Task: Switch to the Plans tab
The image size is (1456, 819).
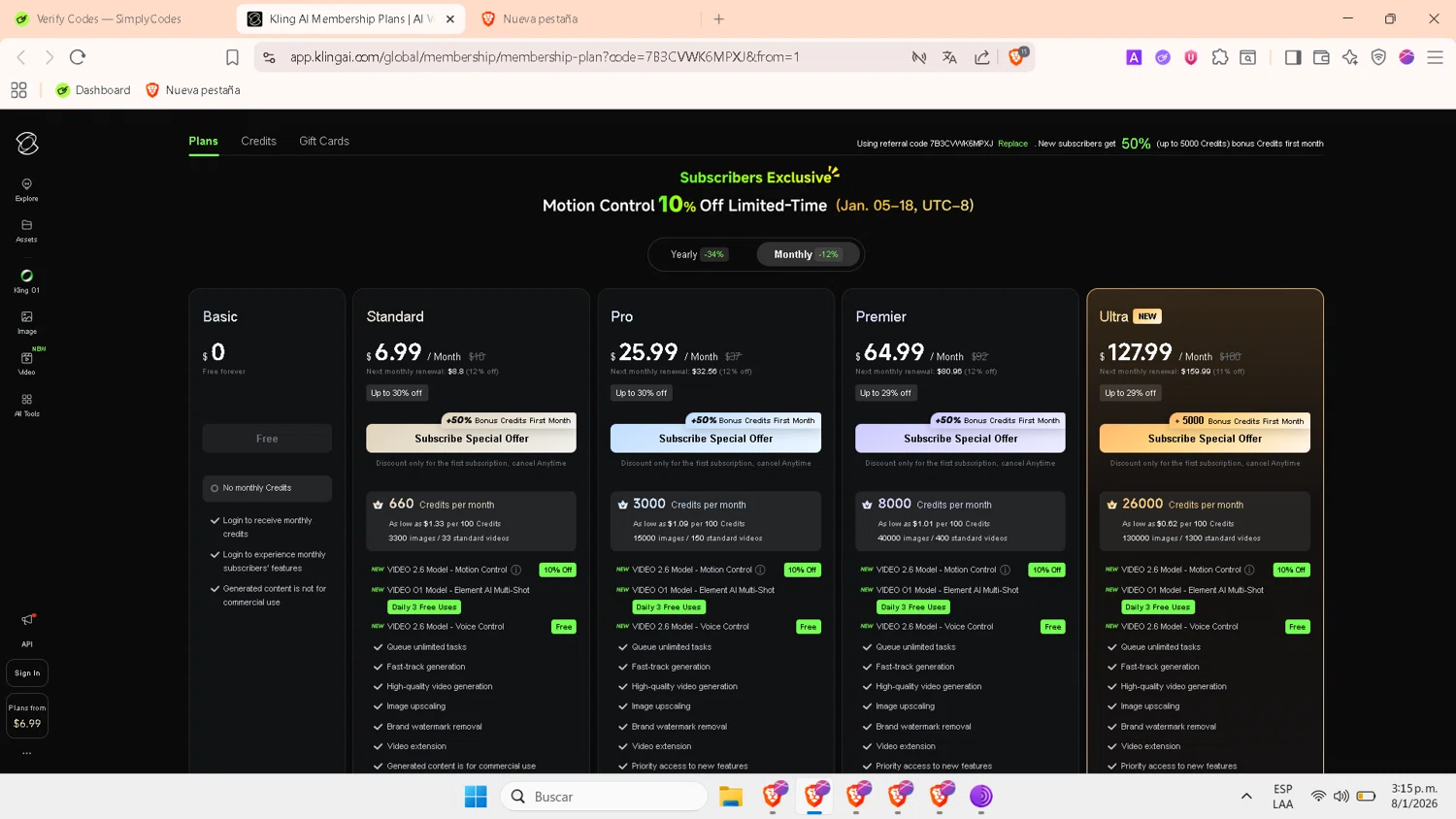Action: tap(203, 141)
